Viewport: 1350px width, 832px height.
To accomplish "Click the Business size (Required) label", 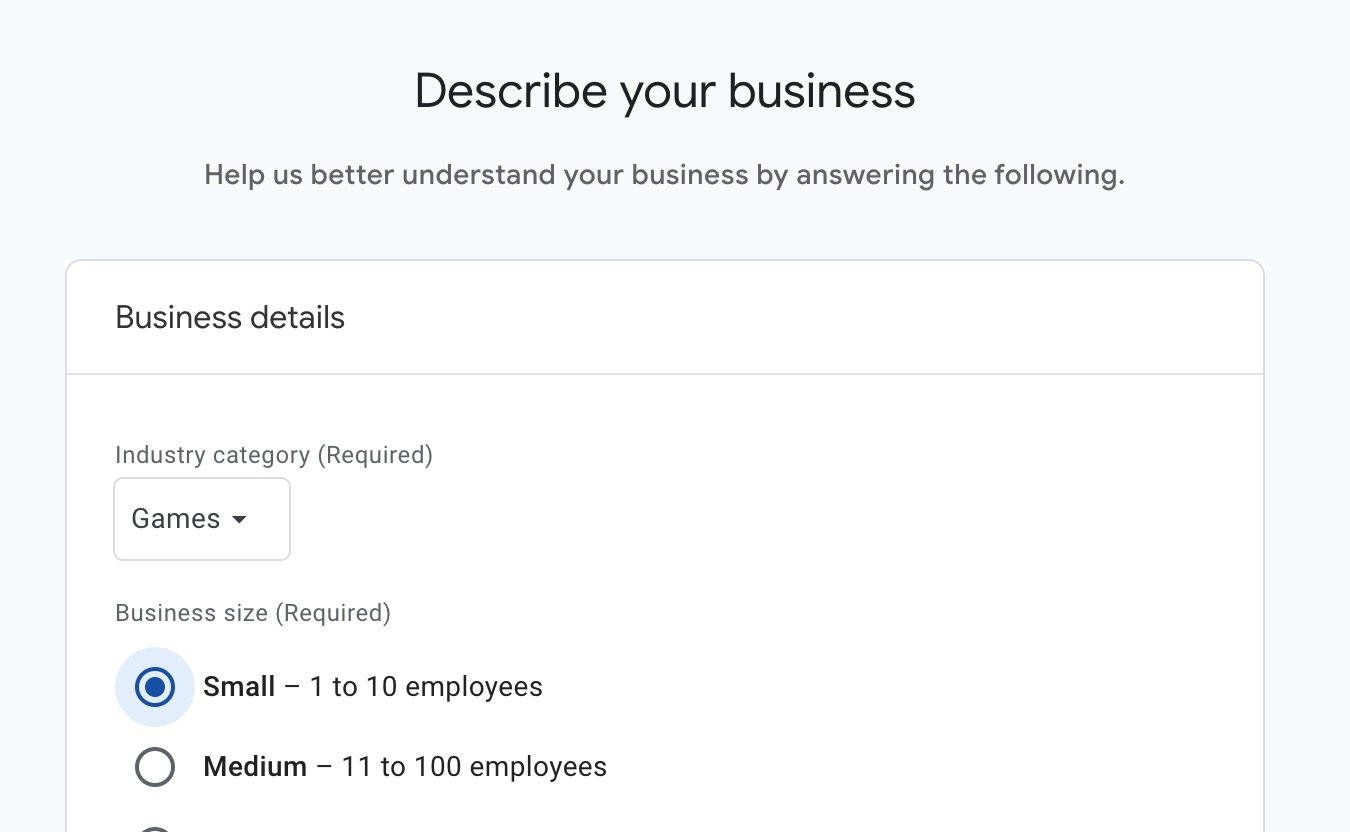I will (253, 613).
